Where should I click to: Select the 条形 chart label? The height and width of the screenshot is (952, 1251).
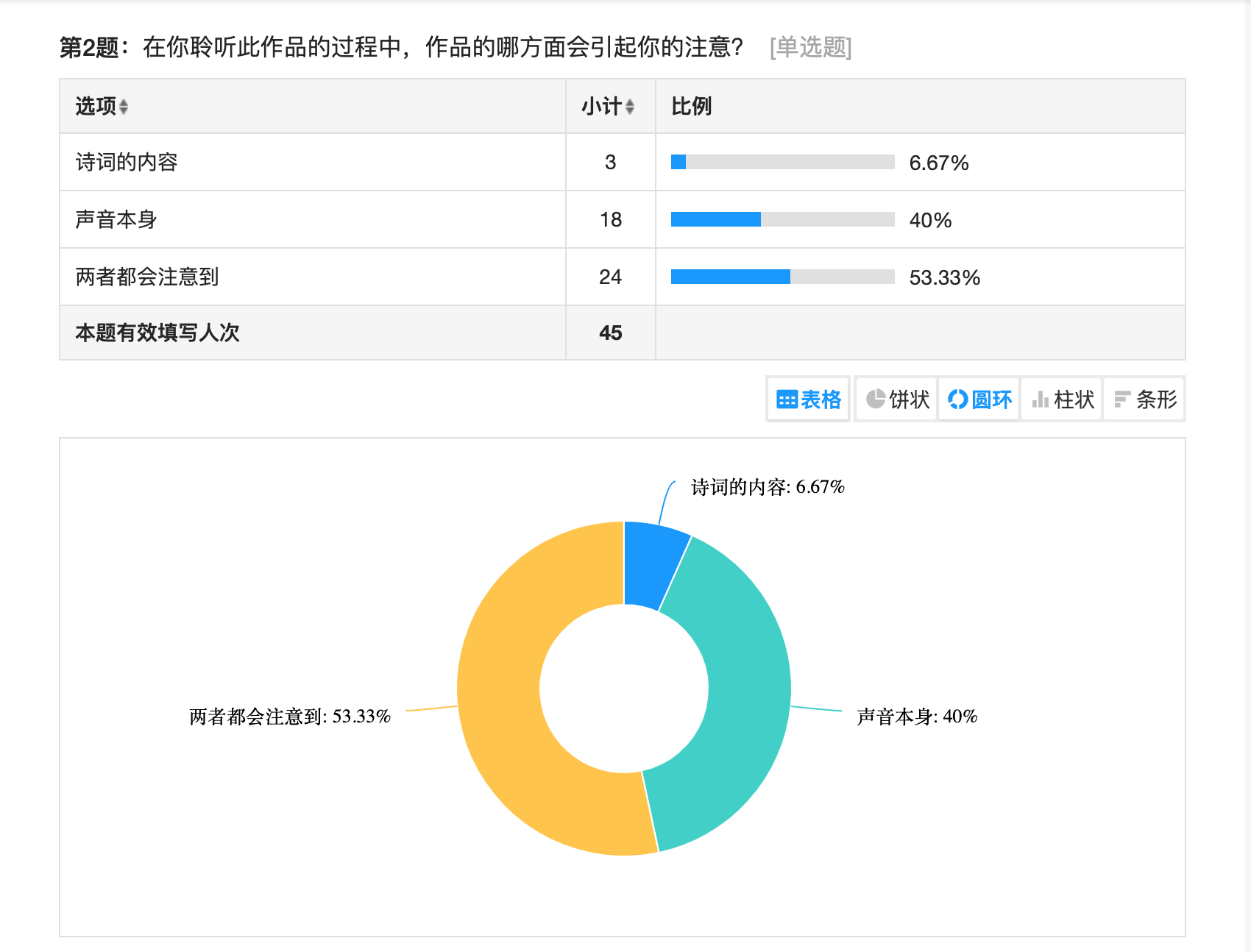click(x=1157, y=399)
